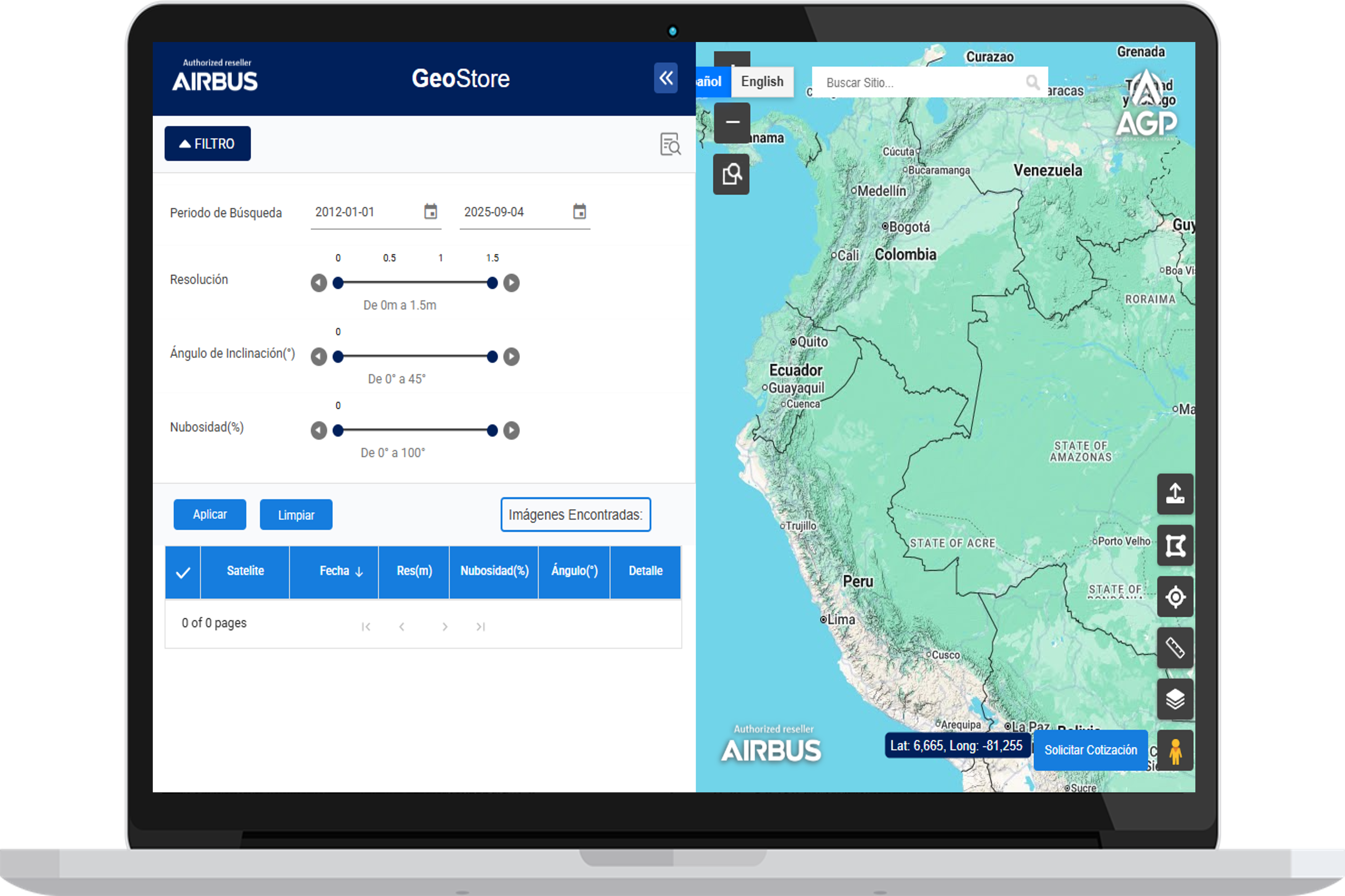
Task: Select the draw polygon tool
Action: pyautogui.click(x=1175, y=546)
